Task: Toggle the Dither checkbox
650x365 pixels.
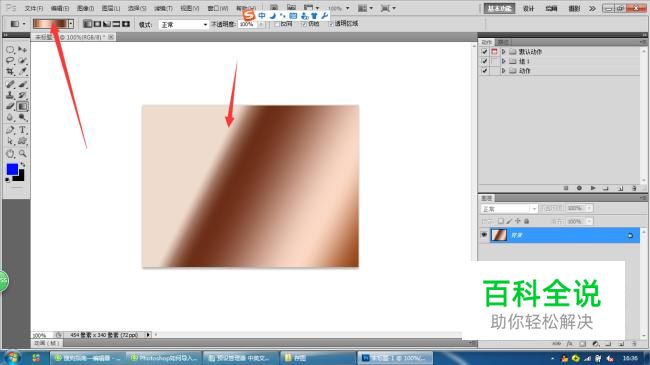Action: tap(304, 24)
